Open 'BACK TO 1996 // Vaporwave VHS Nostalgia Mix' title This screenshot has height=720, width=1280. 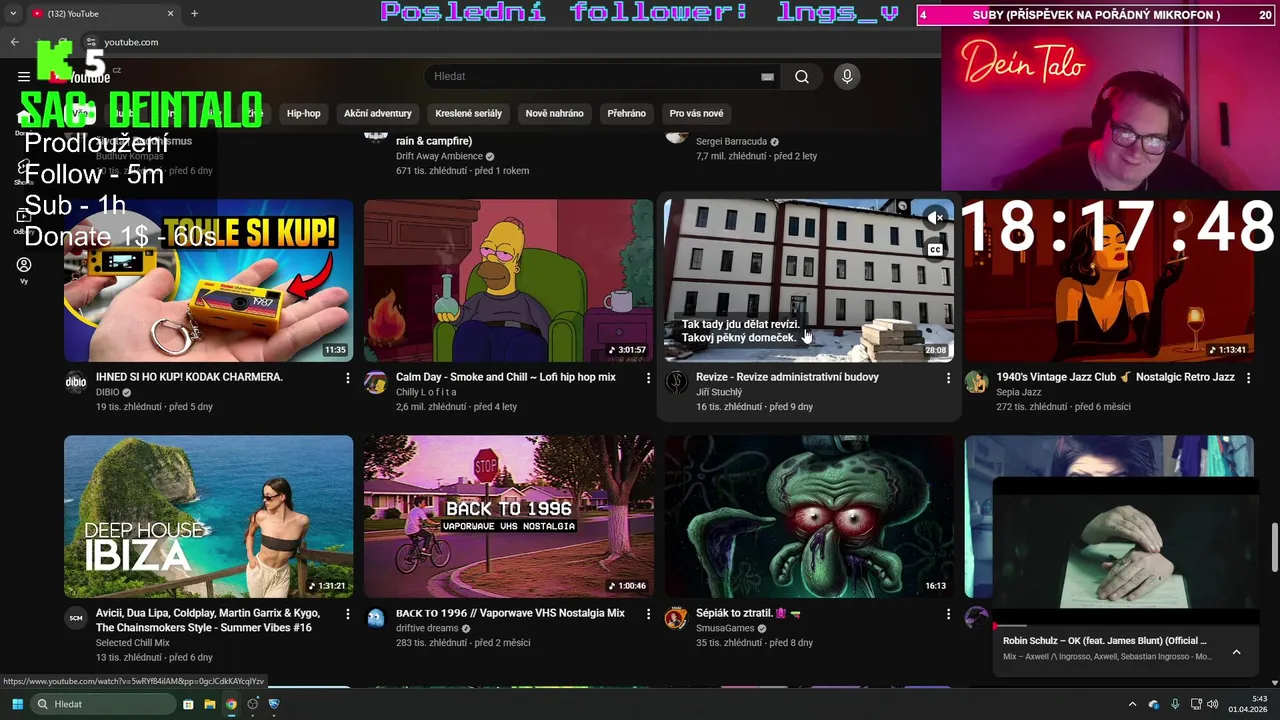510,613
